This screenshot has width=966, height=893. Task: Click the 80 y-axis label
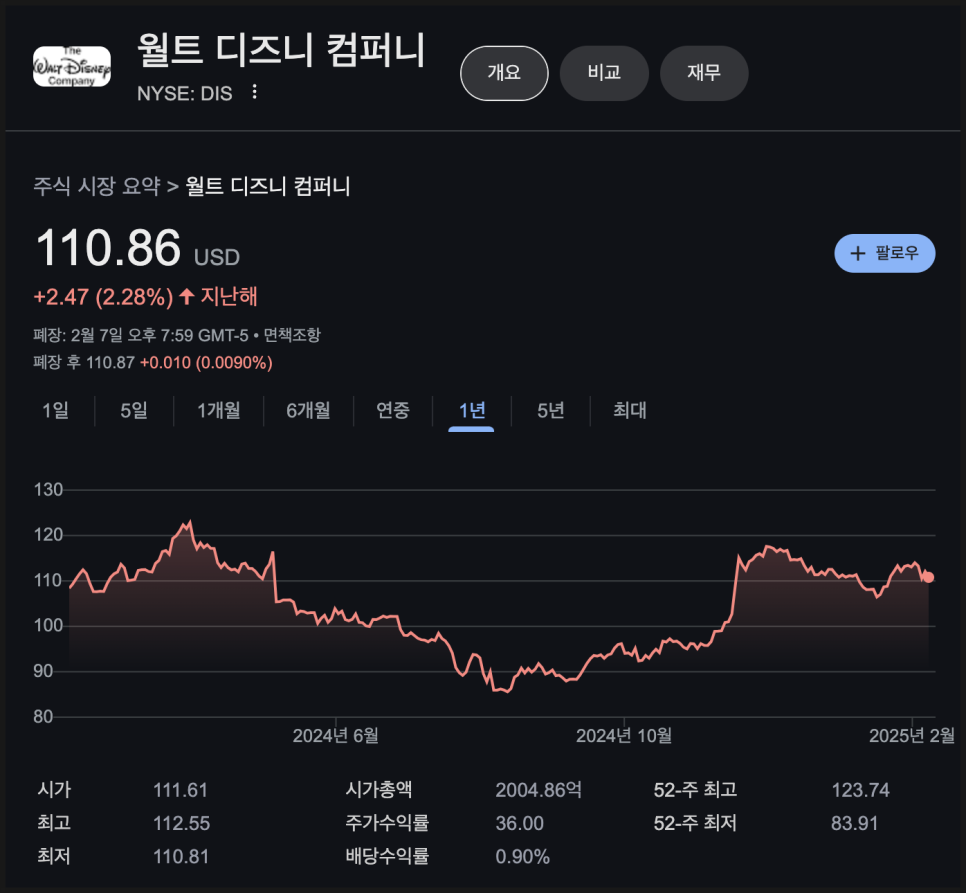[x=43, y=717]
